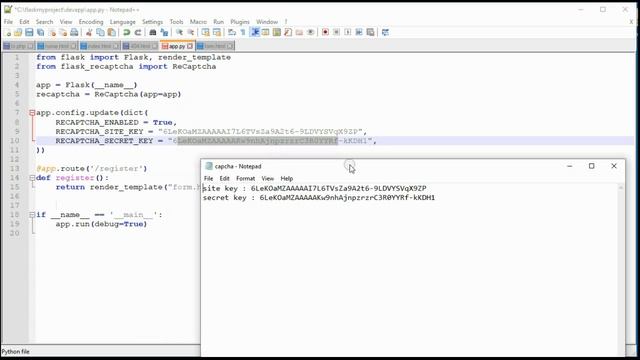Open the Function List icon
The width and height of the screenshot is (640, 360).
click(x=288, y=32)
